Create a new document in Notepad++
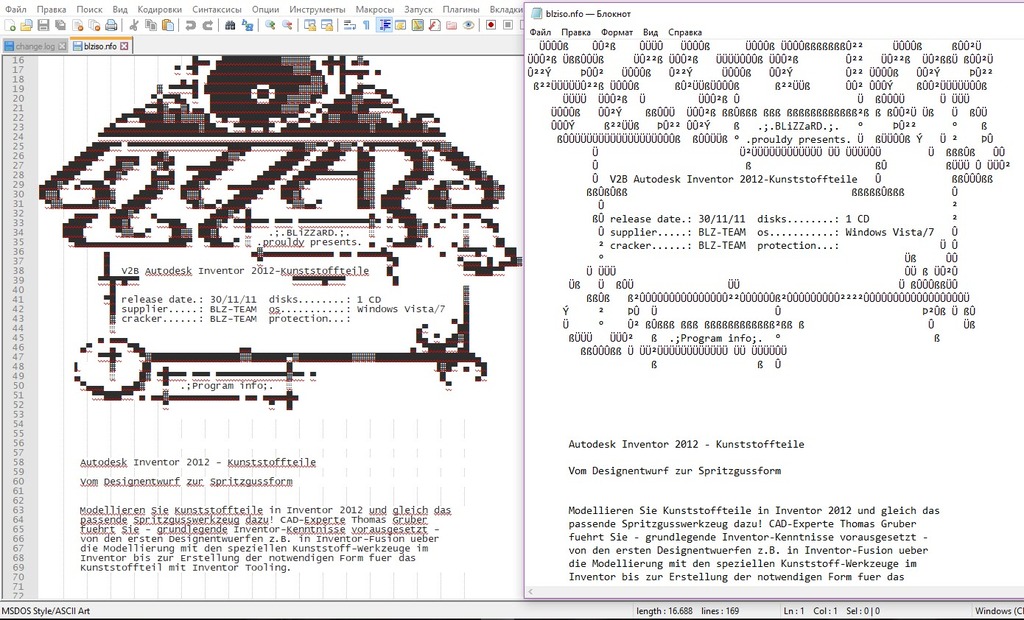Screen dimensions: 1024x620 (x=10, y=25)
